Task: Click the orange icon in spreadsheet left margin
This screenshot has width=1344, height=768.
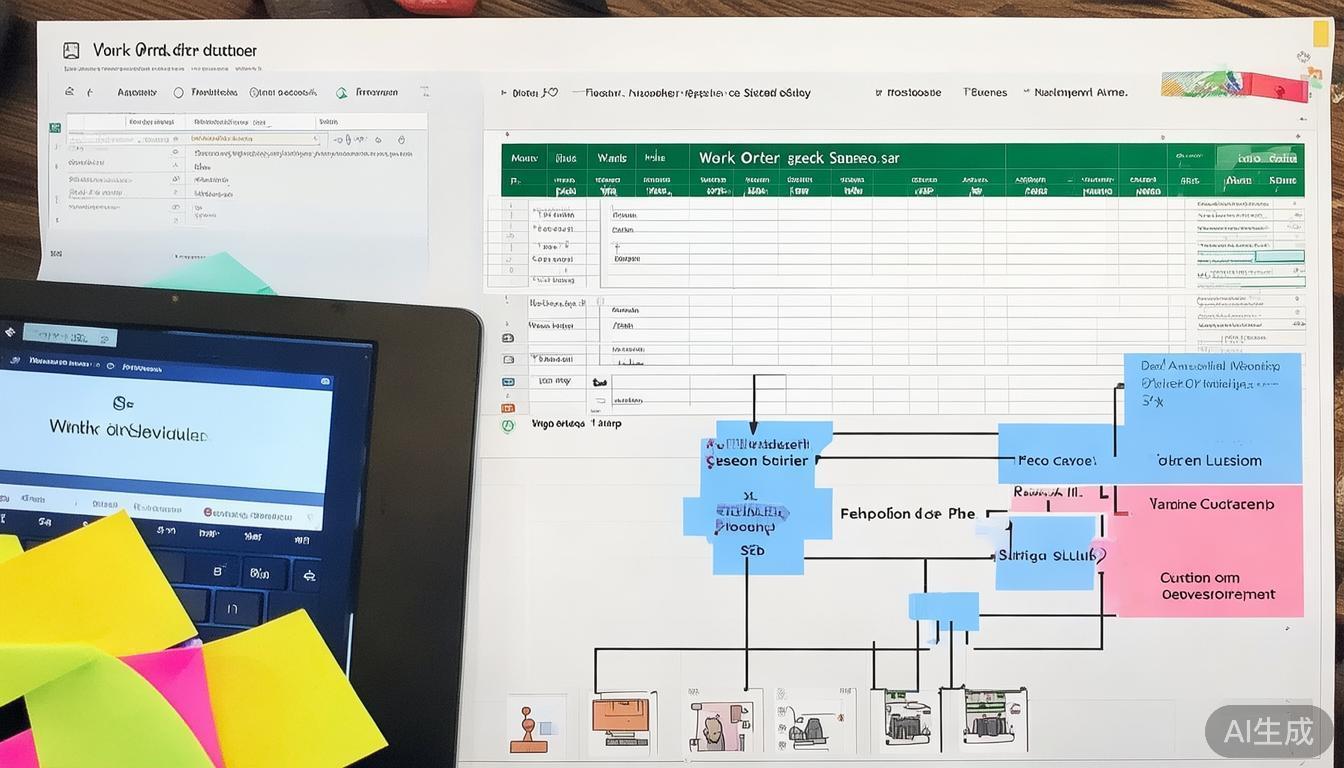Action: click(508, 407)
